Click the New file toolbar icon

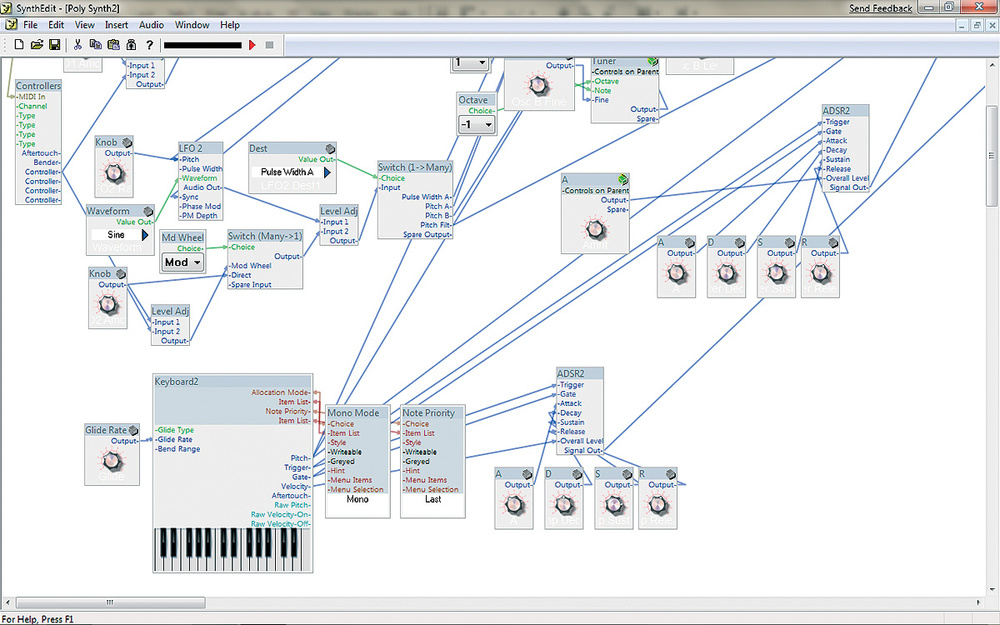pyautogui.click(x=19, y=45)
